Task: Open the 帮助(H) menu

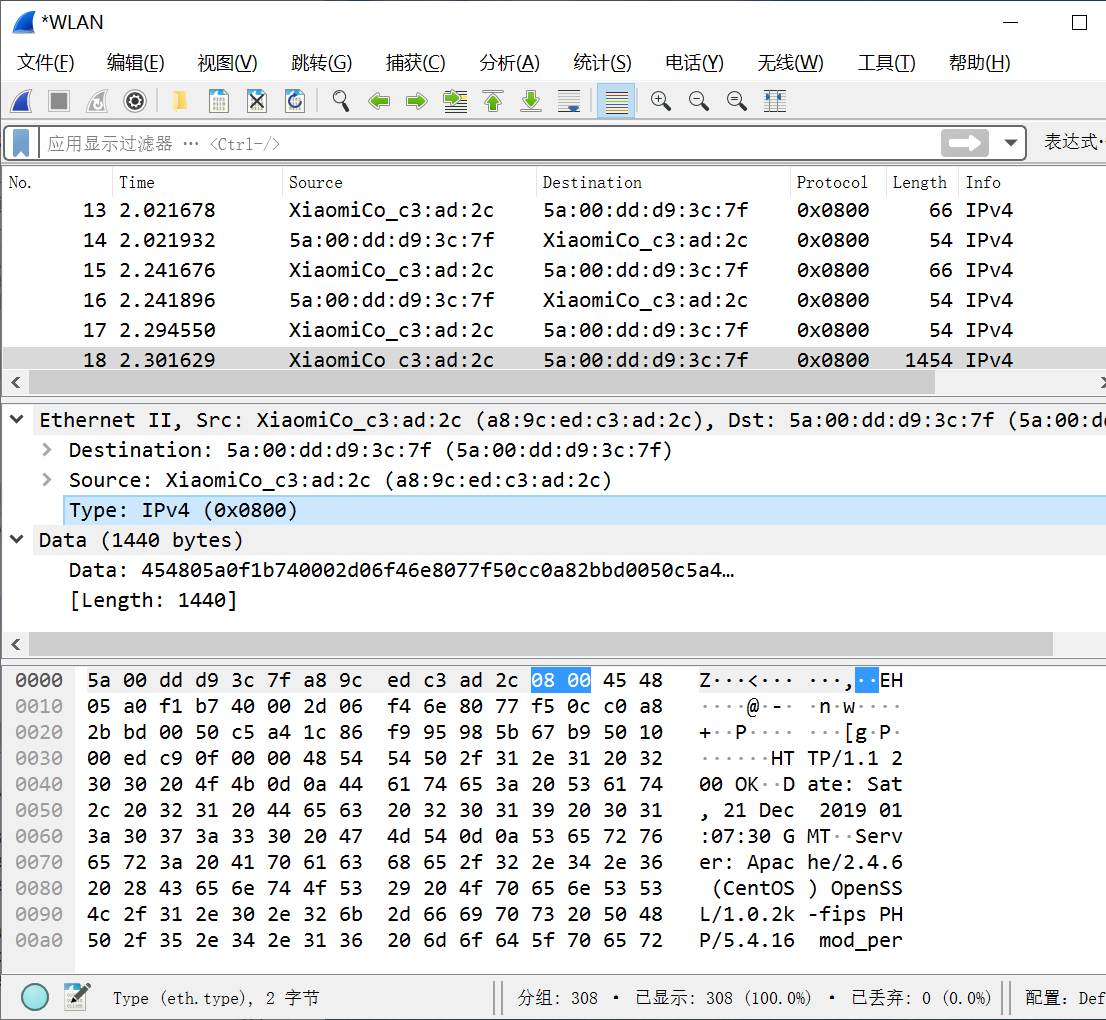Action: click(979, 63)
